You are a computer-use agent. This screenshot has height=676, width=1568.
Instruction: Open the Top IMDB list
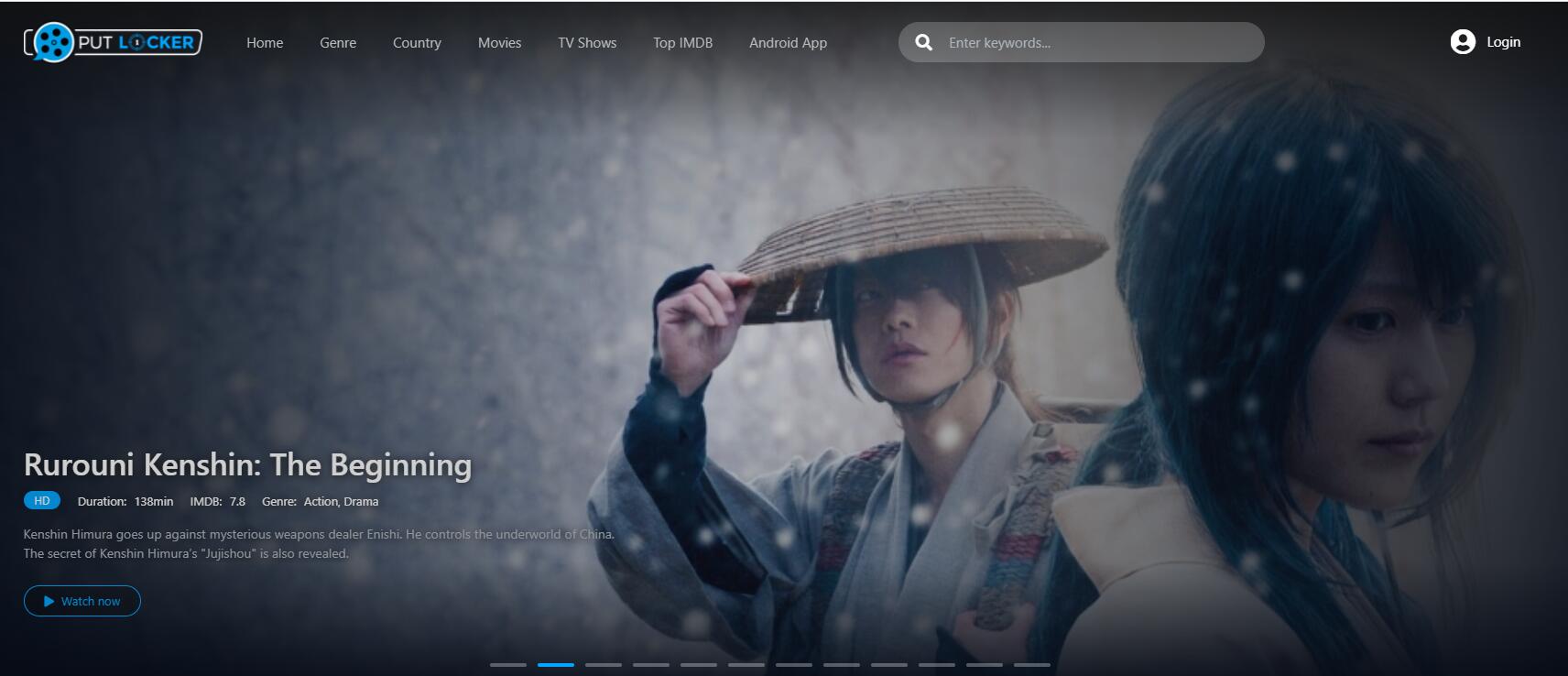[682, 43]
